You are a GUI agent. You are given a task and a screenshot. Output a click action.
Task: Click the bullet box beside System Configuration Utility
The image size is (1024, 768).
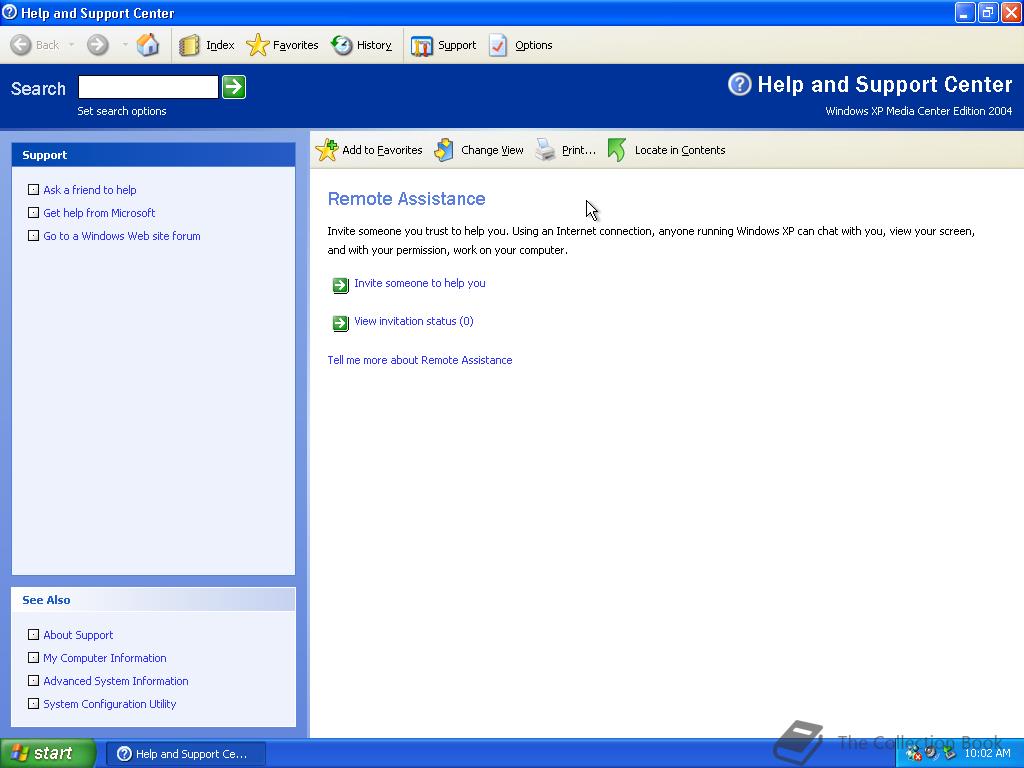[33, 703]
